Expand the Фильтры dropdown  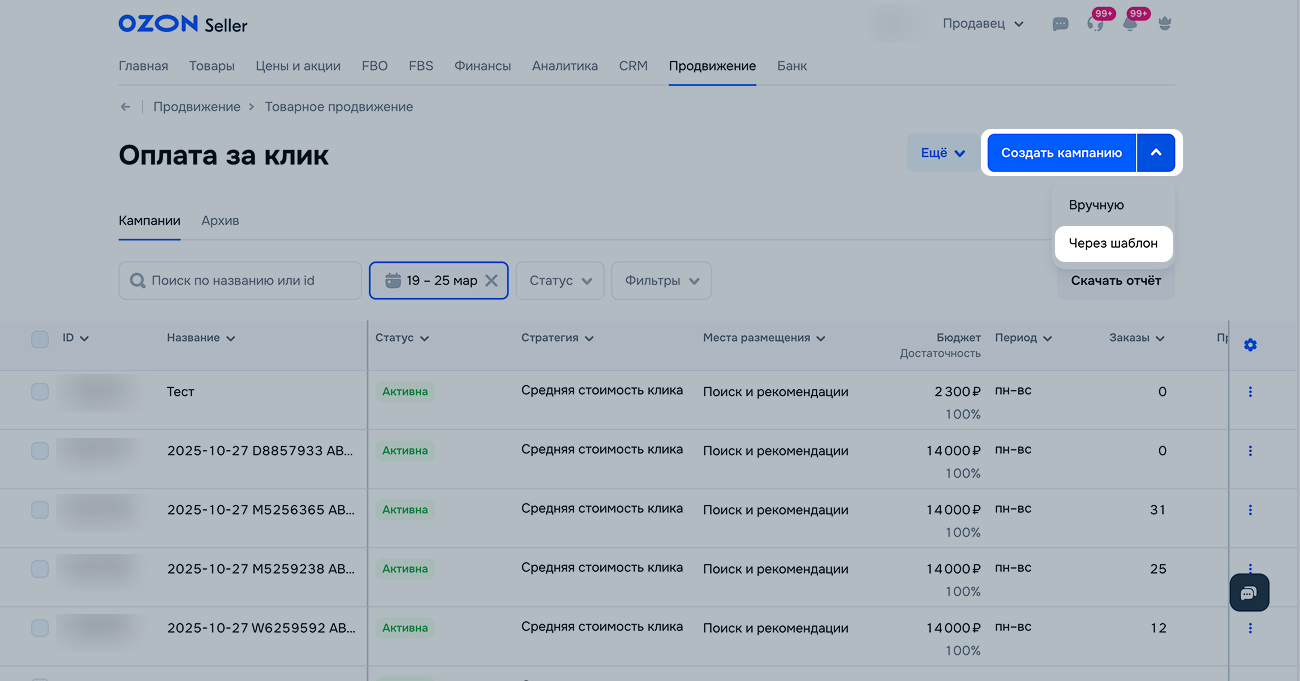(x=661, y=281)
